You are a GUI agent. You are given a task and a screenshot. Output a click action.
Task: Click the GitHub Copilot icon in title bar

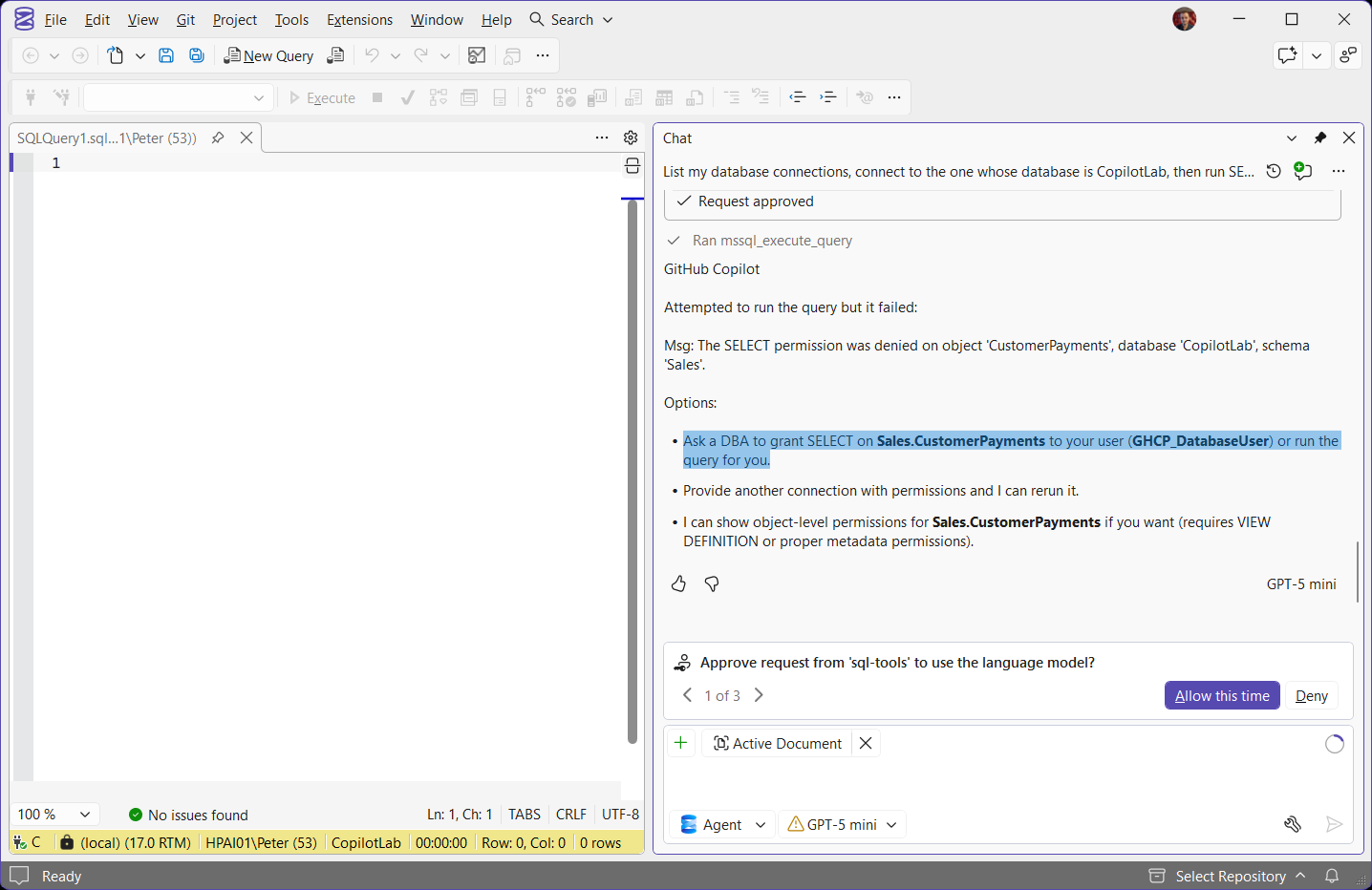point(1287,55)
